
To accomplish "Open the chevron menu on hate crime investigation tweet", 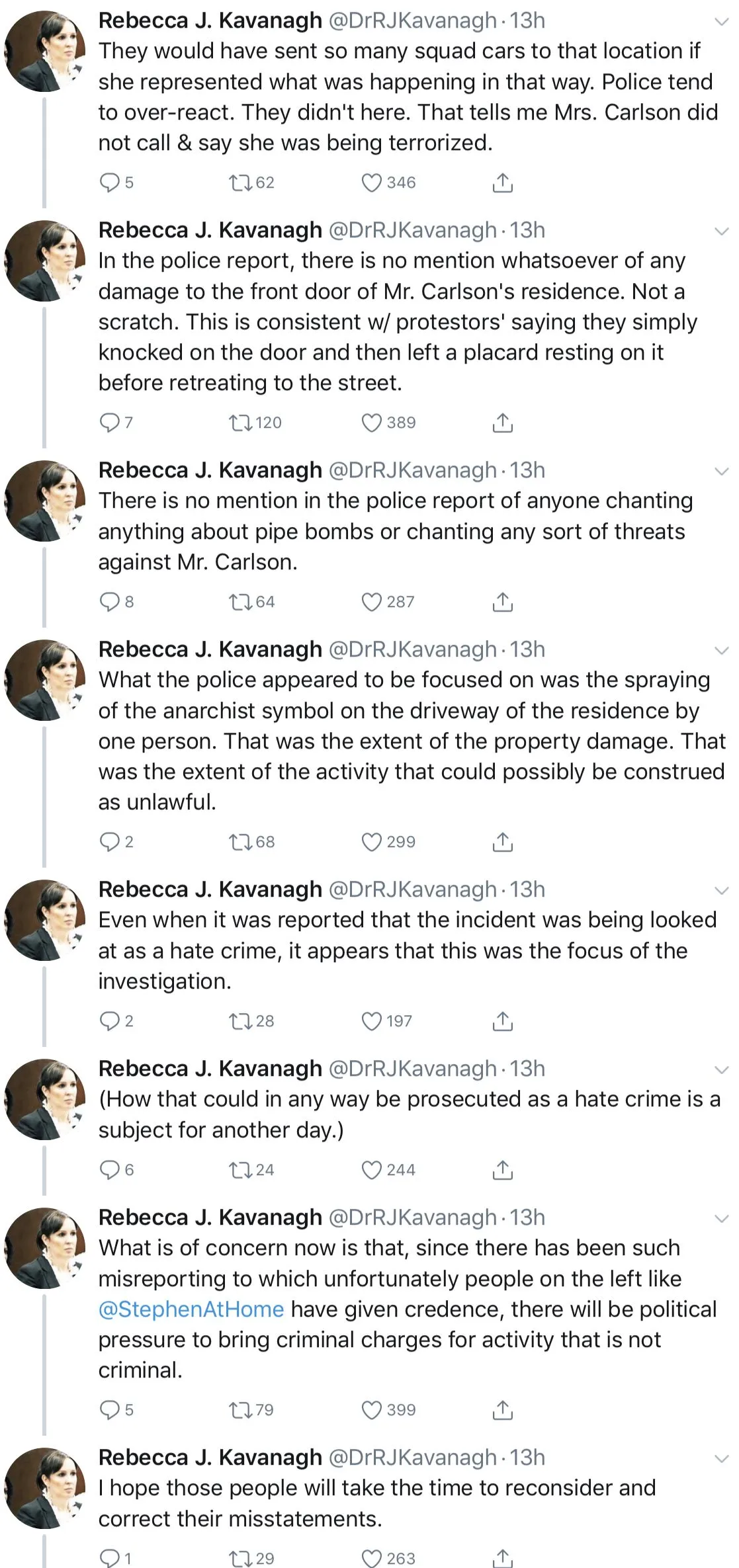I will click(x=721, y=891).
